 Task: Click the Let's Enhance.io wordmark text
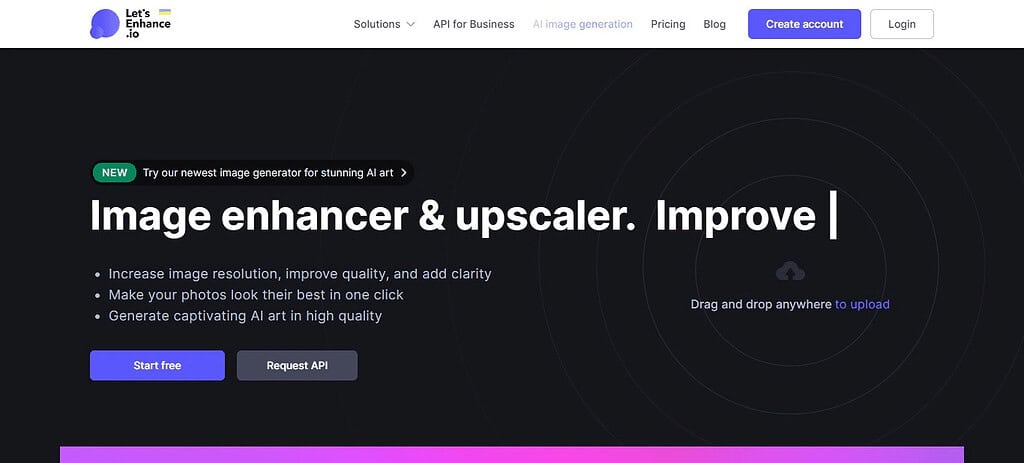click(x=148, y=24)
